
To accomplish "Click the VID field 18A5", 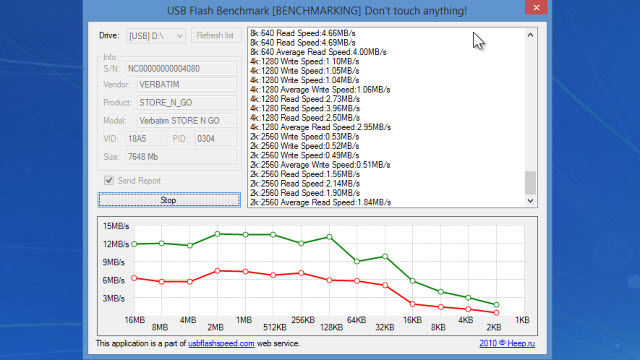I will point(146,139).
